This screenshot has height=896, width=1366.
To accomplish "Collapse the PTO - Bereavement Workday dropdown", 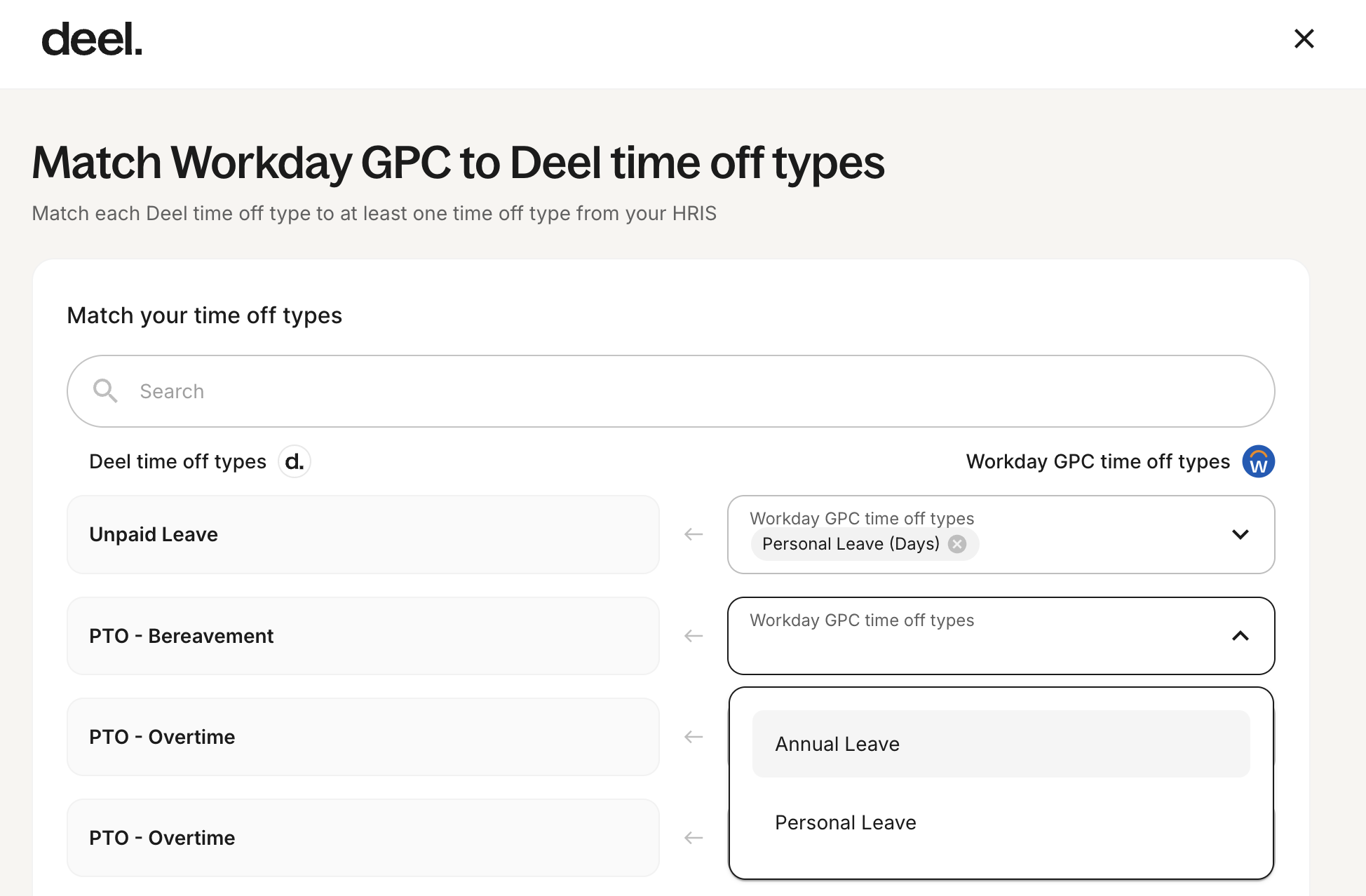I will click(1240, 636).
